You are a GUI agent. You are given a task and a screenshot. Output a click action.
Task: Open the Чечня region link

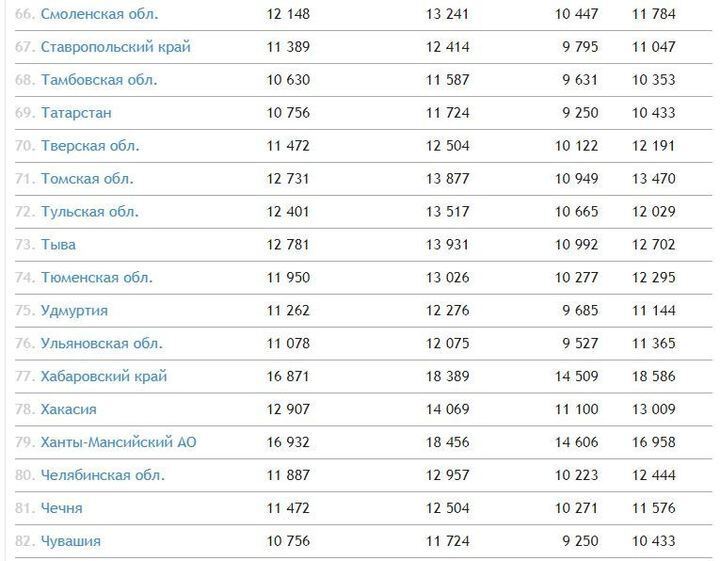click(62, 509)
